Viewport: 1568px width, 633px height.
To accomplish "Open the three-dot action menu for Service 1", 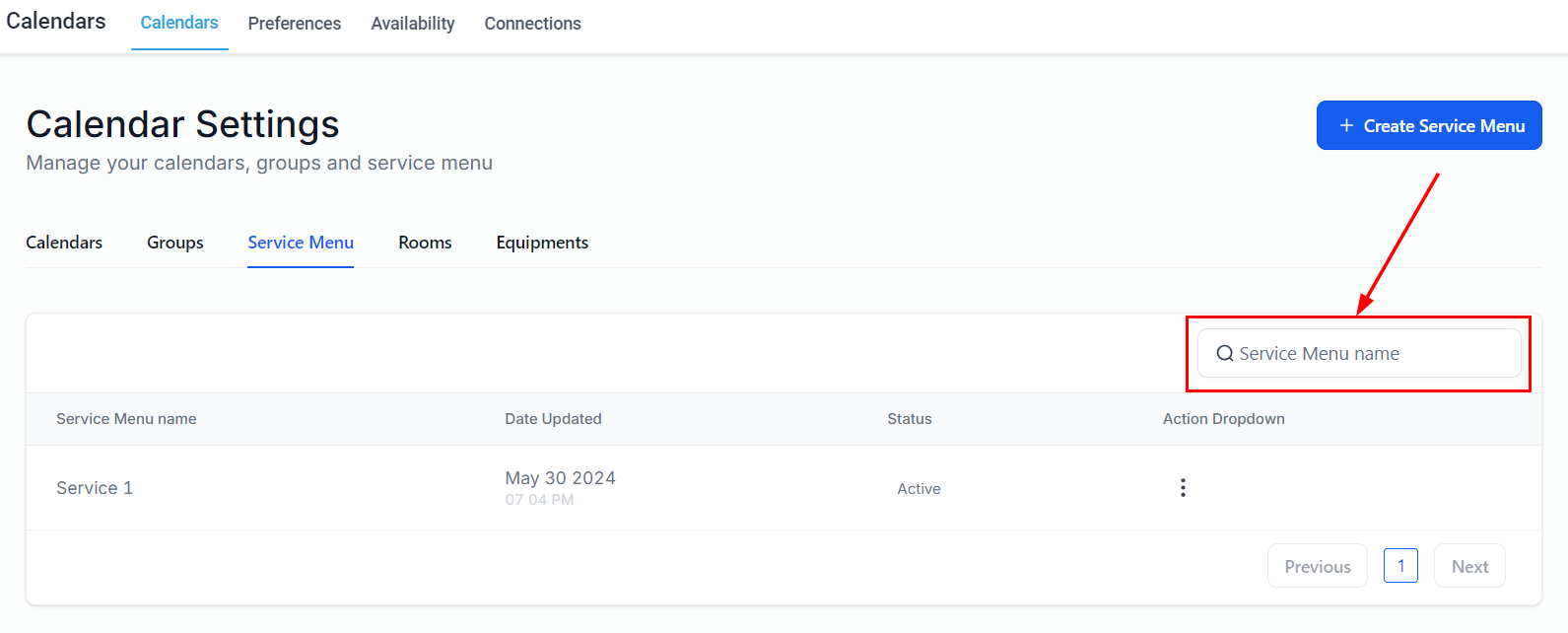I will tap(1183, 488).
